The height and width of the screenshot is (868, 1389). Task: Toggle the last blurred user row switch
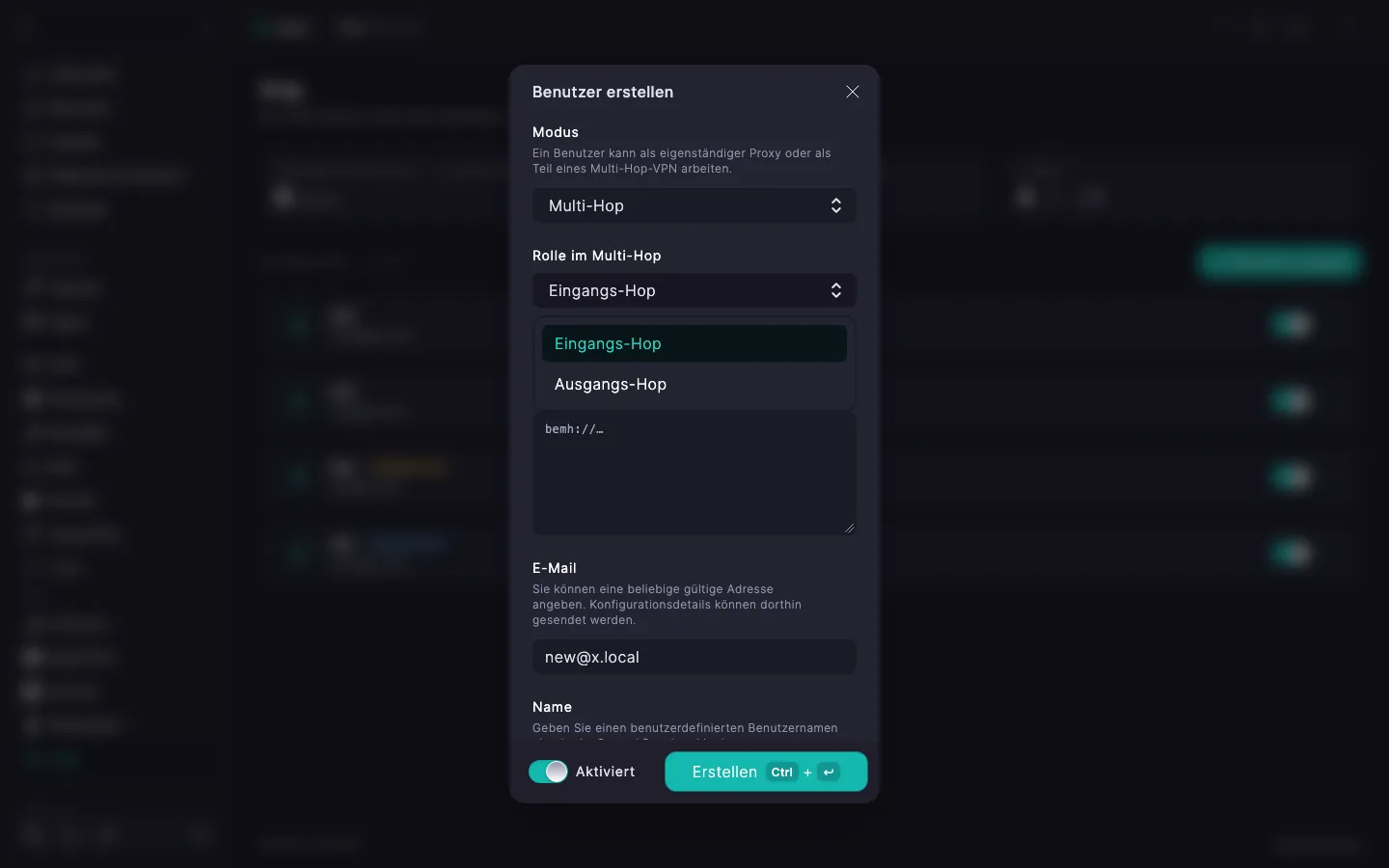click(1293, 553)
